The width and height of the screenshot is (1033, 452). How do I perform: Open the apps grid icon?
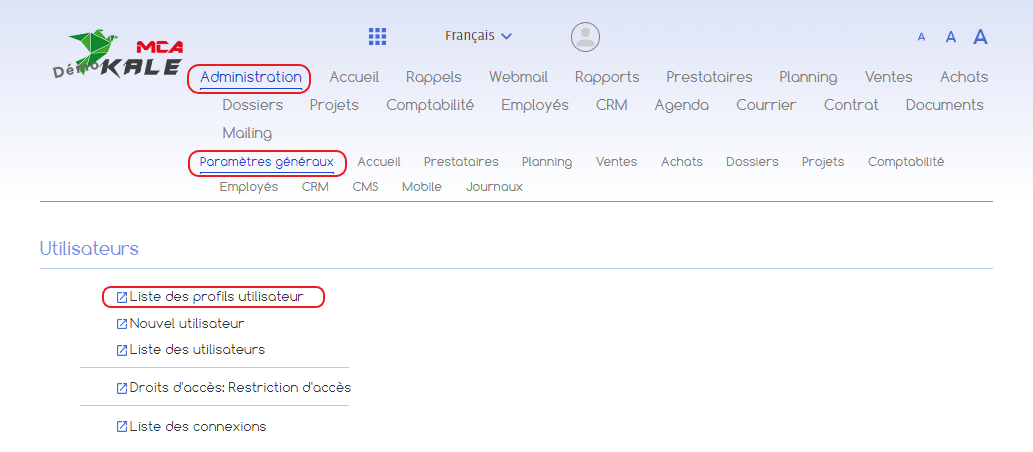click(377, 37)
